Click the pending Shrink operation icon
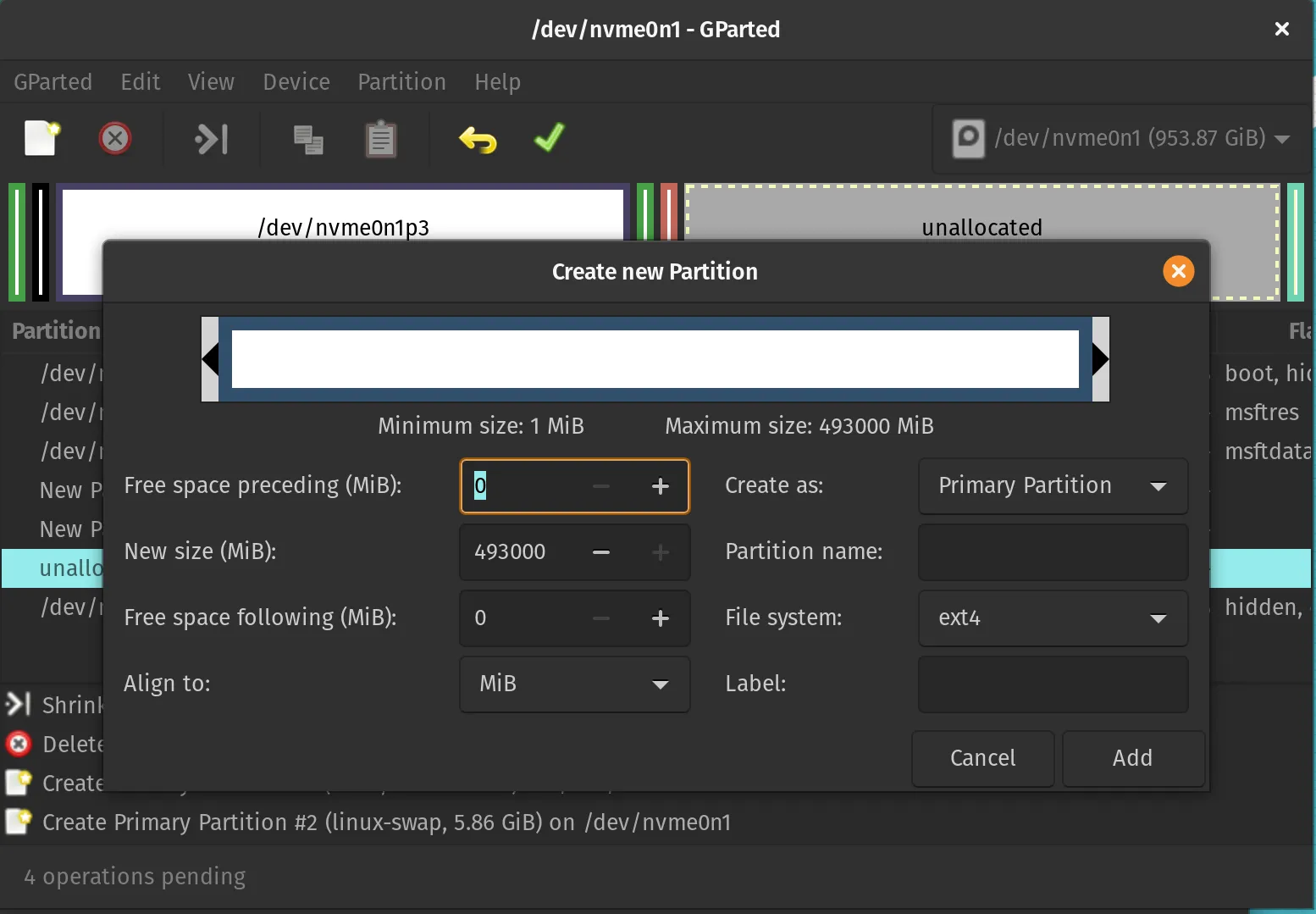The width and height of the screenshot is (1316, 914). tap(18, 705)
